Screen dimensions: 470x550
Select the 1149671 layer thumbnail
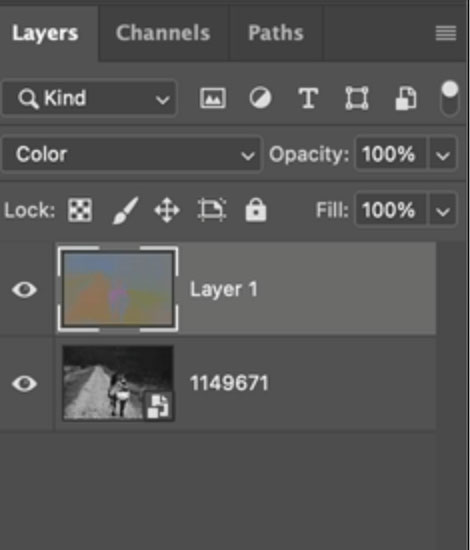click(118, 383)
